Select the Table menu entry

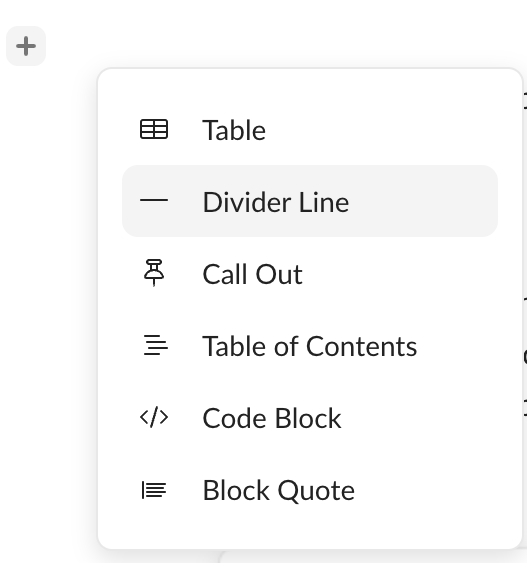[x=310, y=129]
